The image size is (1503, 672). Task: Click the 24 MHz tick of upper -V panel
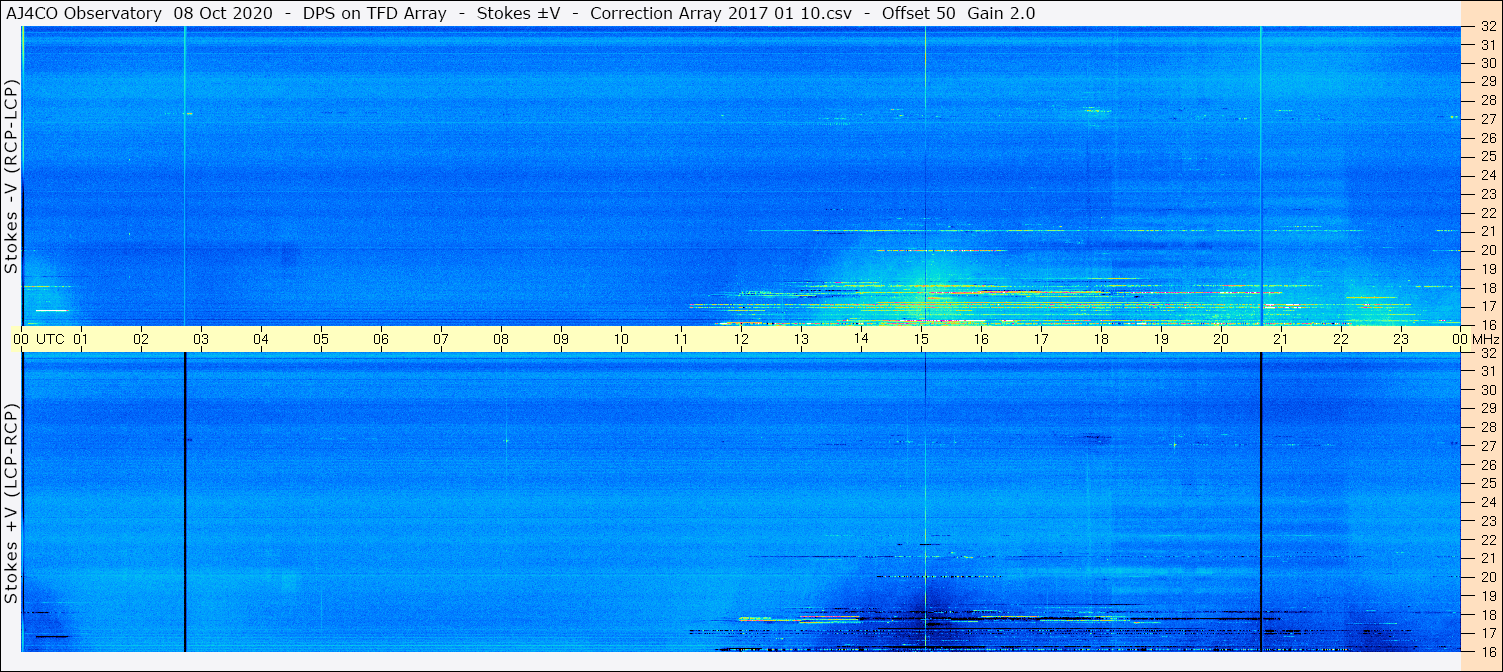[x=1488, y=175]
